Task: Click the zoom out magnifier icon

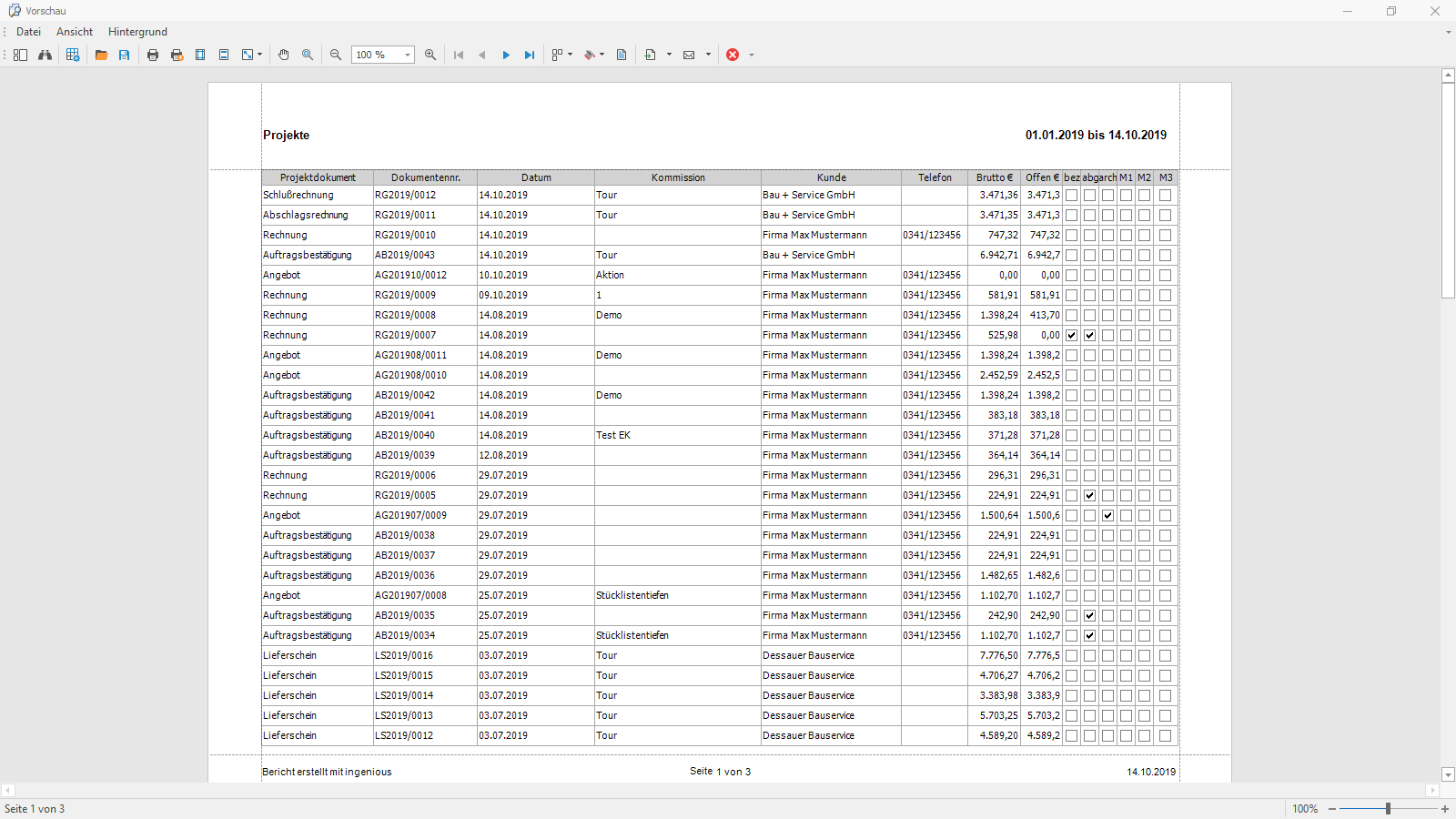Action: click(x=336, y=55)
